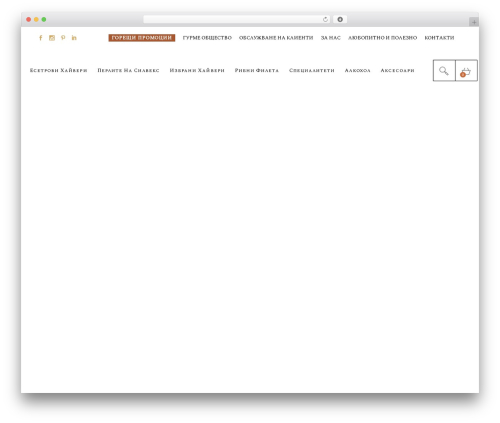Select Перлите На Силвекс menu item
The image size is (500, 423).
pos(128,70)
